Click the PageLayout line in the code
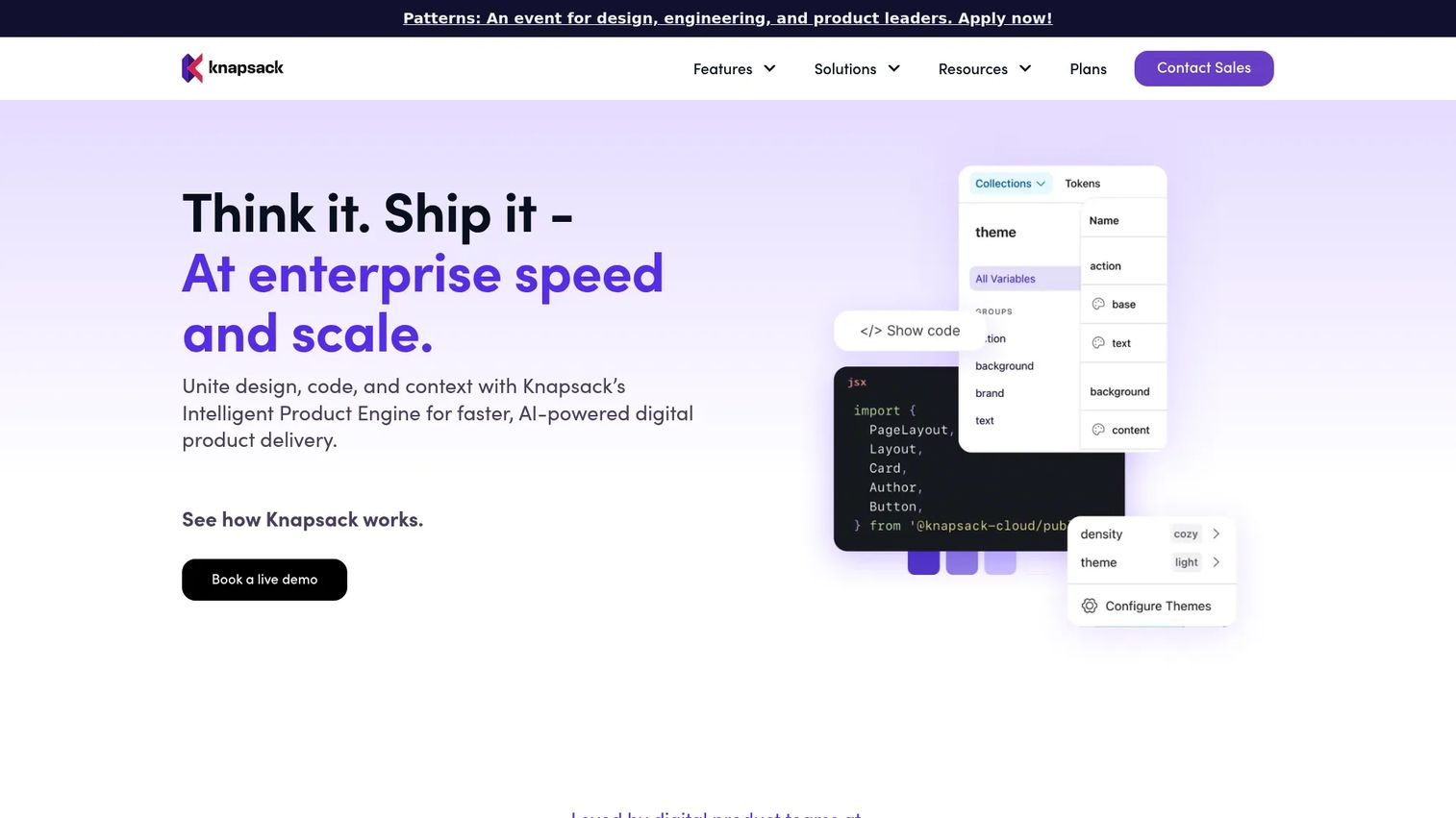The height and width of the screenshot is (818, 1456). [x=910, y=430]
